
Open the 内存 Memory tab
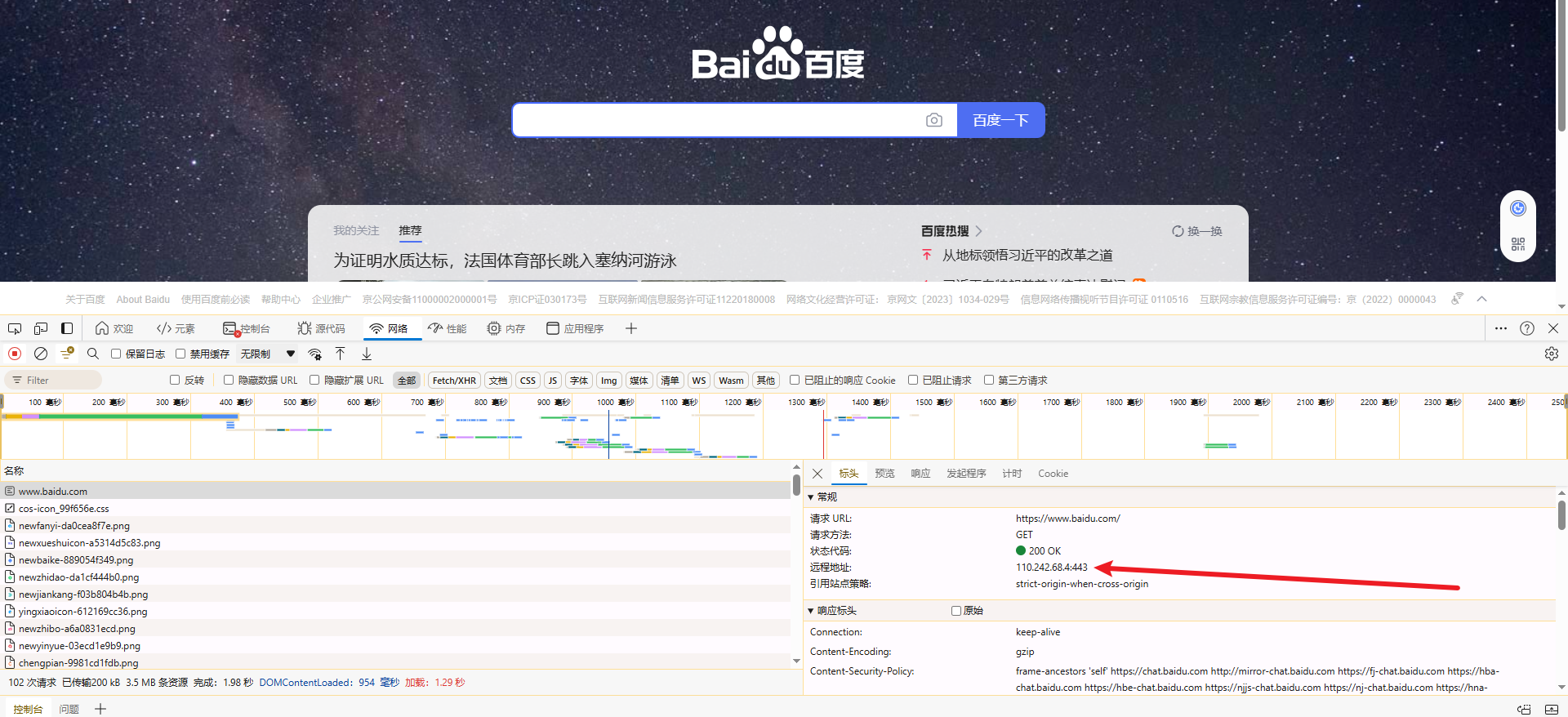[506, 328]
